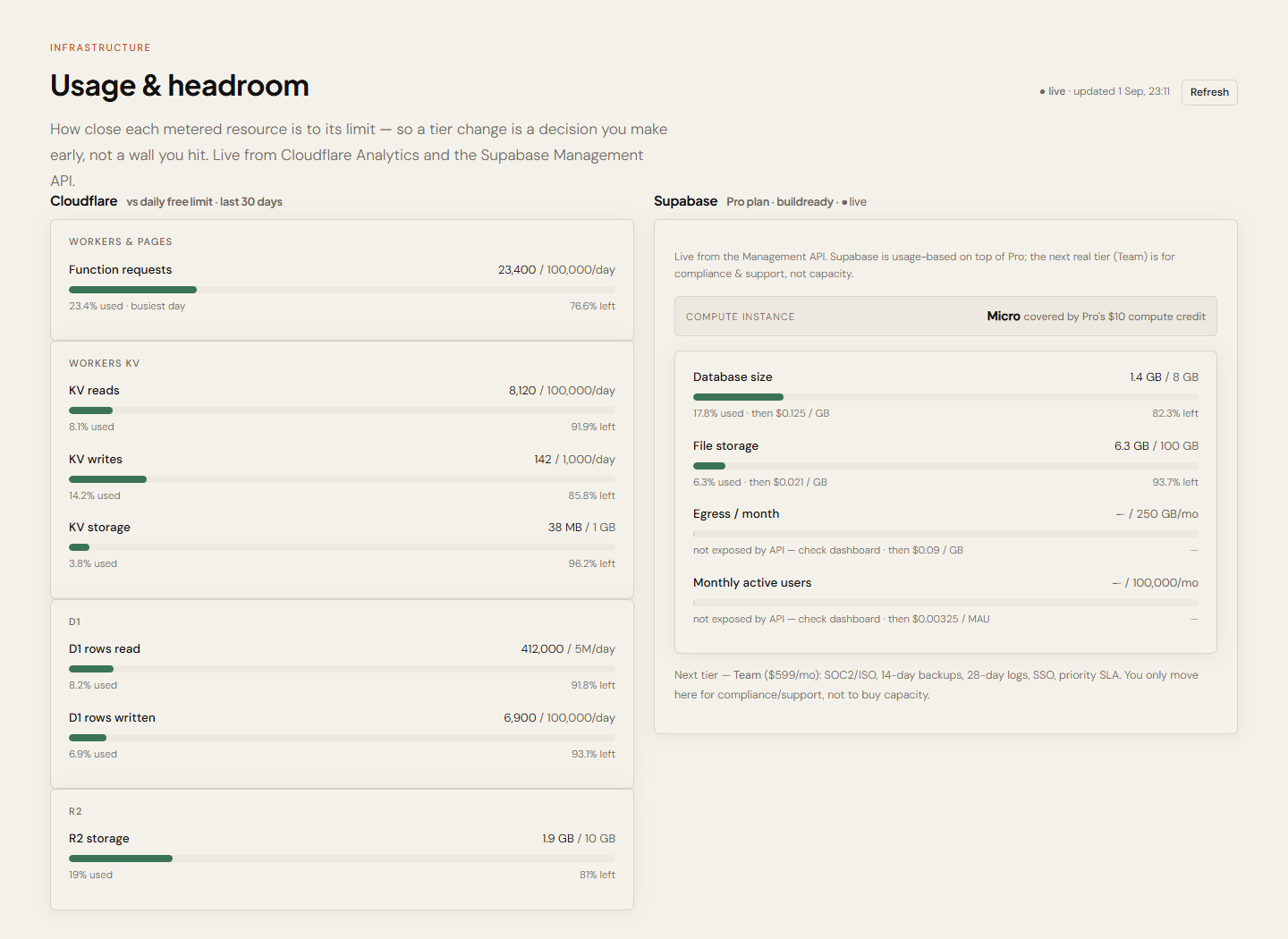Click the "WORKERS & PAGES" card label
1288x939 pixels.
click(121, 241)
